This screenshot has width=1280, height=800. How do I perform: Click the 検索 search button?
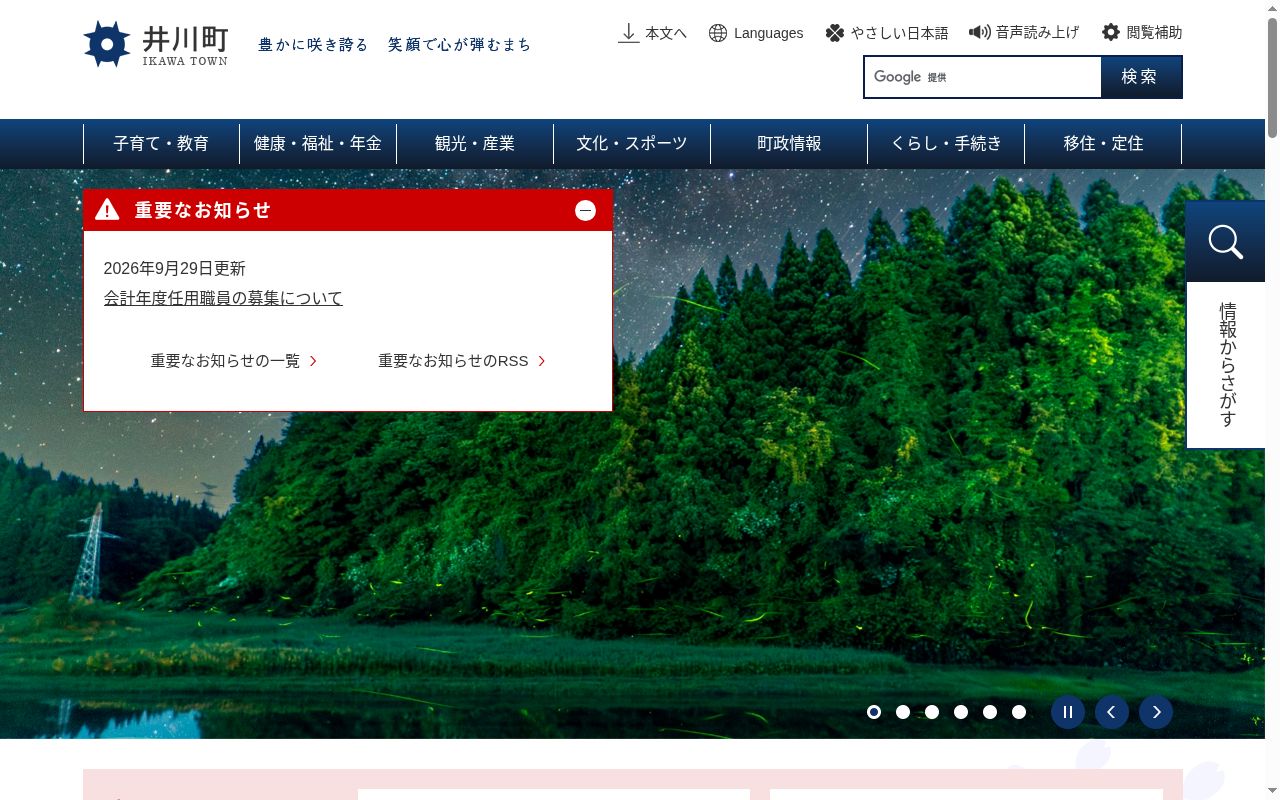pyautogui.click(x=1141, y=77)
